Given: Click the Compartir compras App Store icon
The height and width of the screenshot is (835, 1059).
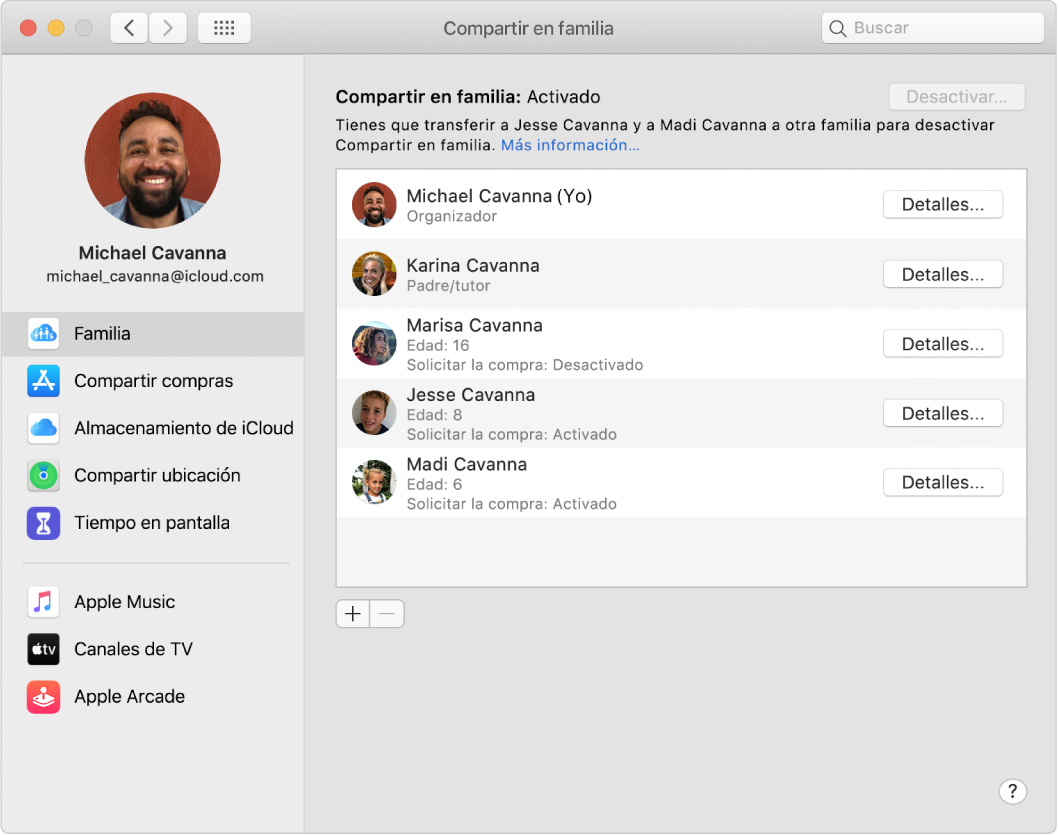Looking at the screenshot, I should 43,381.
